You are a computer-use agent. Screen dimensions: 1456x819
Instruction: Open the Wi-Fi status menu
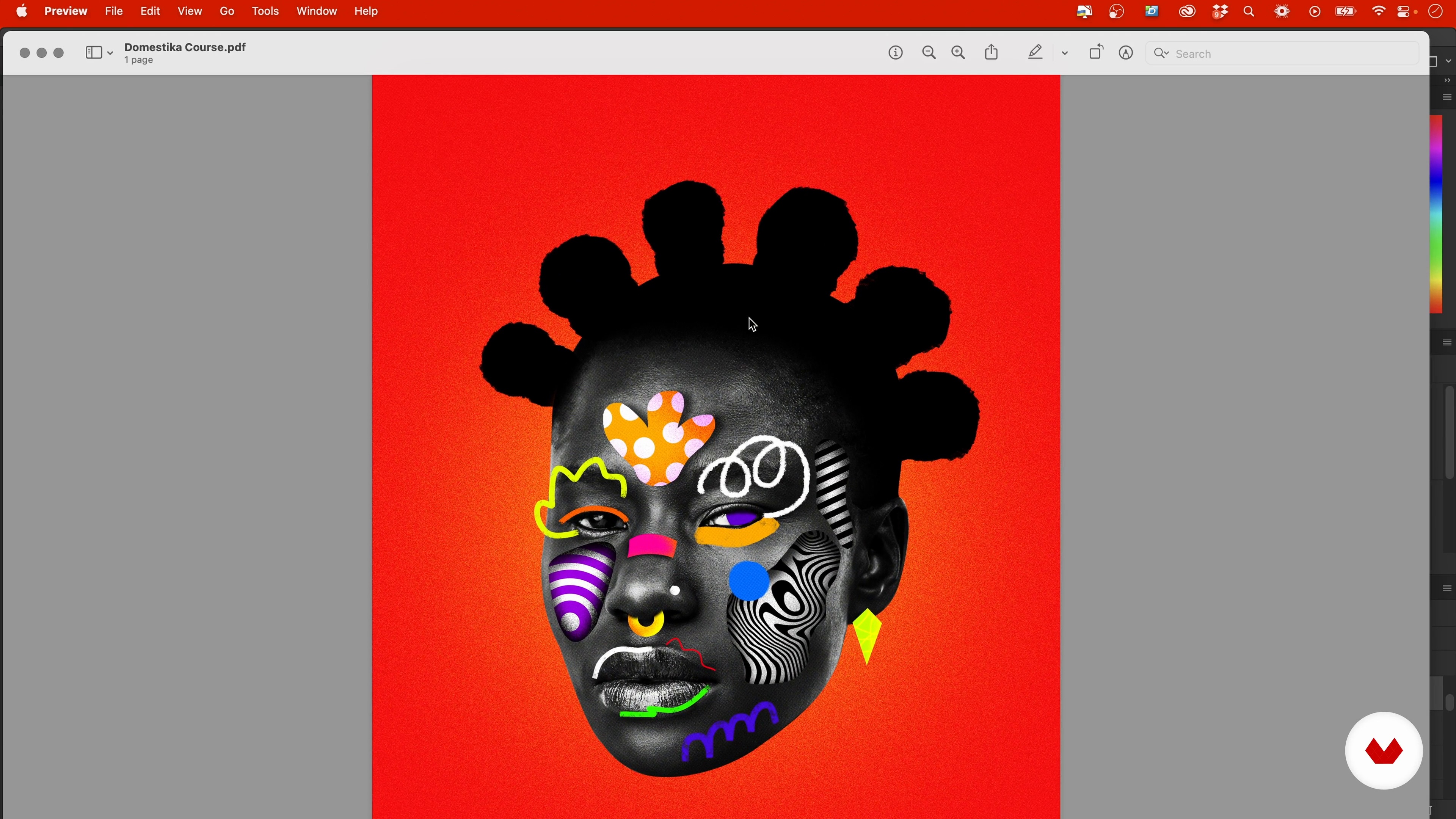(x=1379, y=11)
